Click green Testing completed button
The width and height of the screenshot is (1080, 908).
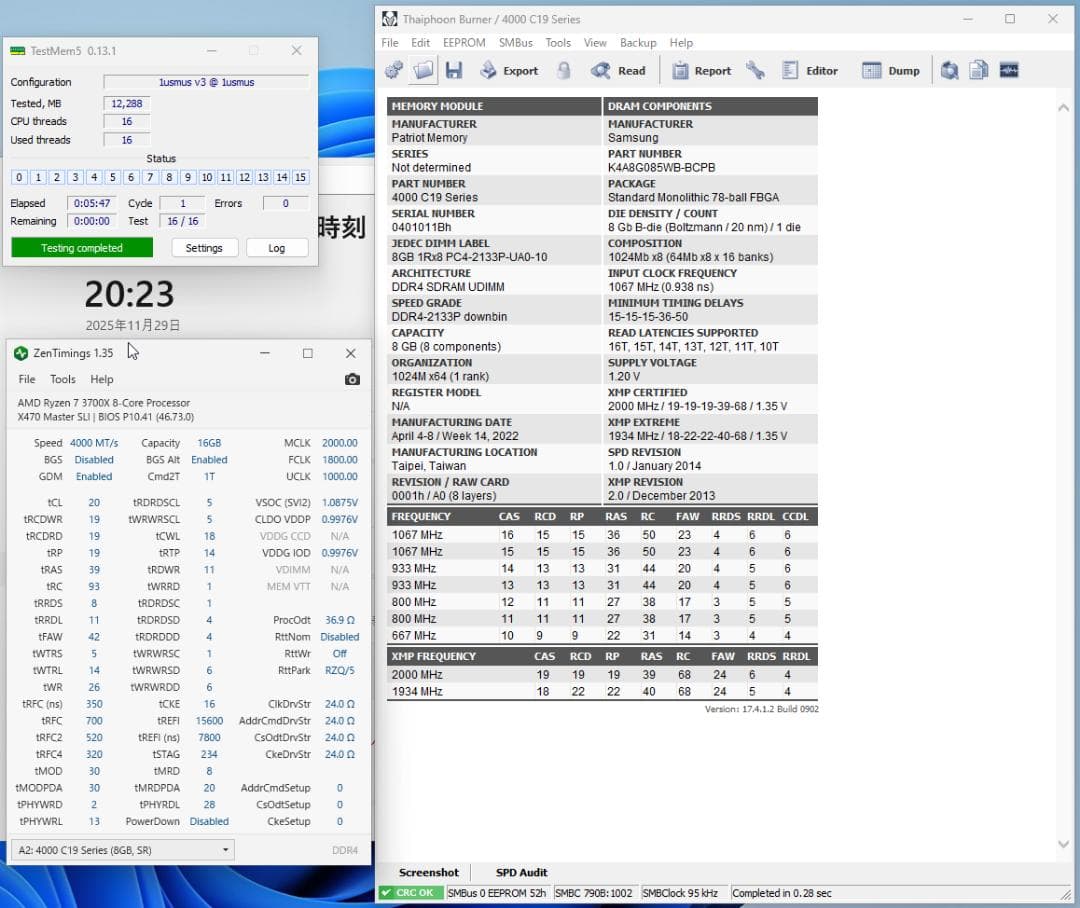click(82, 248)
